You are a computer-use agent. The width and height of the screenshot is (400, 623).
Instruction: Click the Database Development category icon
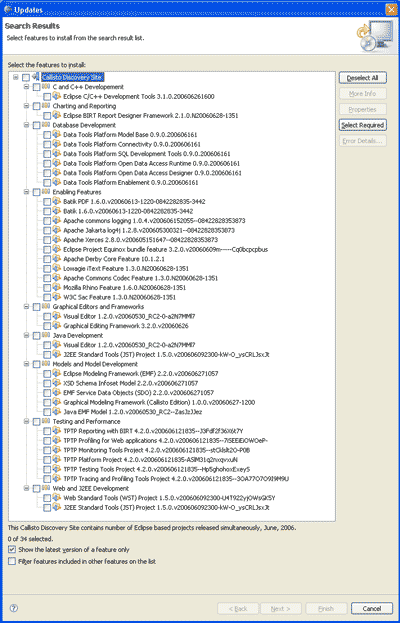46,125
